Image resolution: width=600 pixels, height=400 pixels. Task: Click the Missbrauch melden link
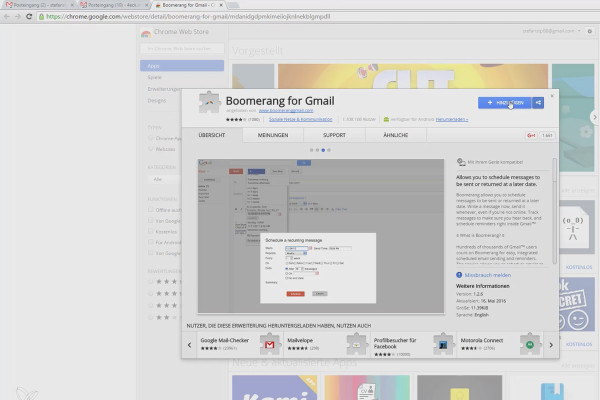[x=488, y=275]
